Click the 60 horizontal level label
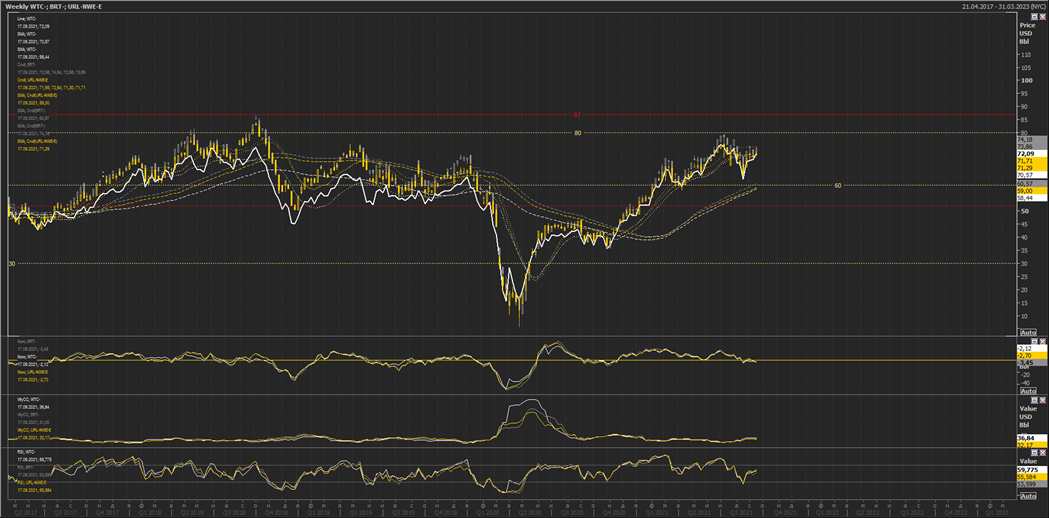Image resolution: width=1049 pixels, height=518 pixels. point(838,185)
